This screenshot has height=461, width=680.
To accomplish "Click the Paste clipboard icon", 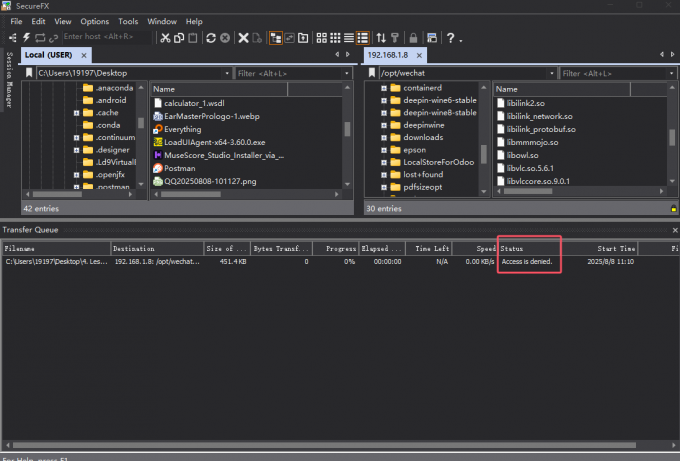I will [193, 38].
